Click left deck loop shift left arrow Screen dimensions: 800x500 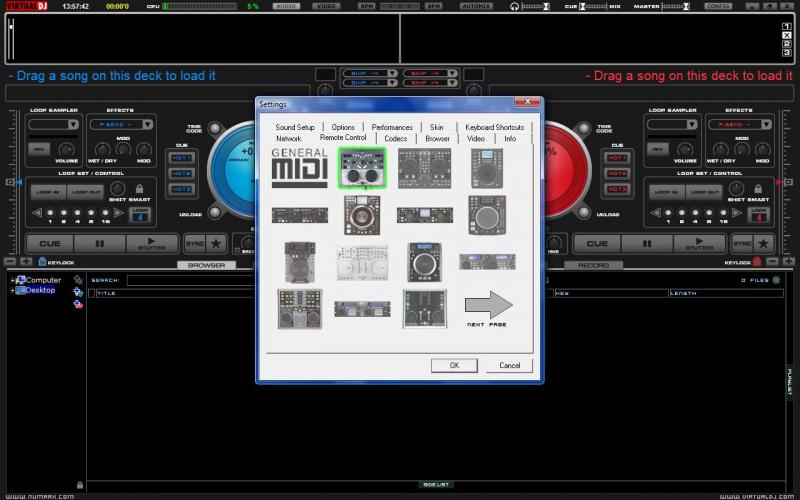click(x=37, y=213)
